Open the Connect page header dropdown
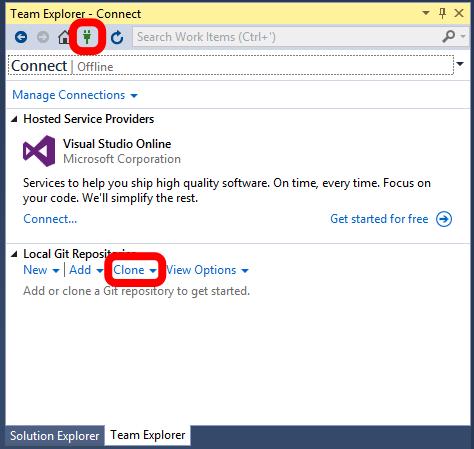Screen dimensions: 474x449 tap(460, 64)
